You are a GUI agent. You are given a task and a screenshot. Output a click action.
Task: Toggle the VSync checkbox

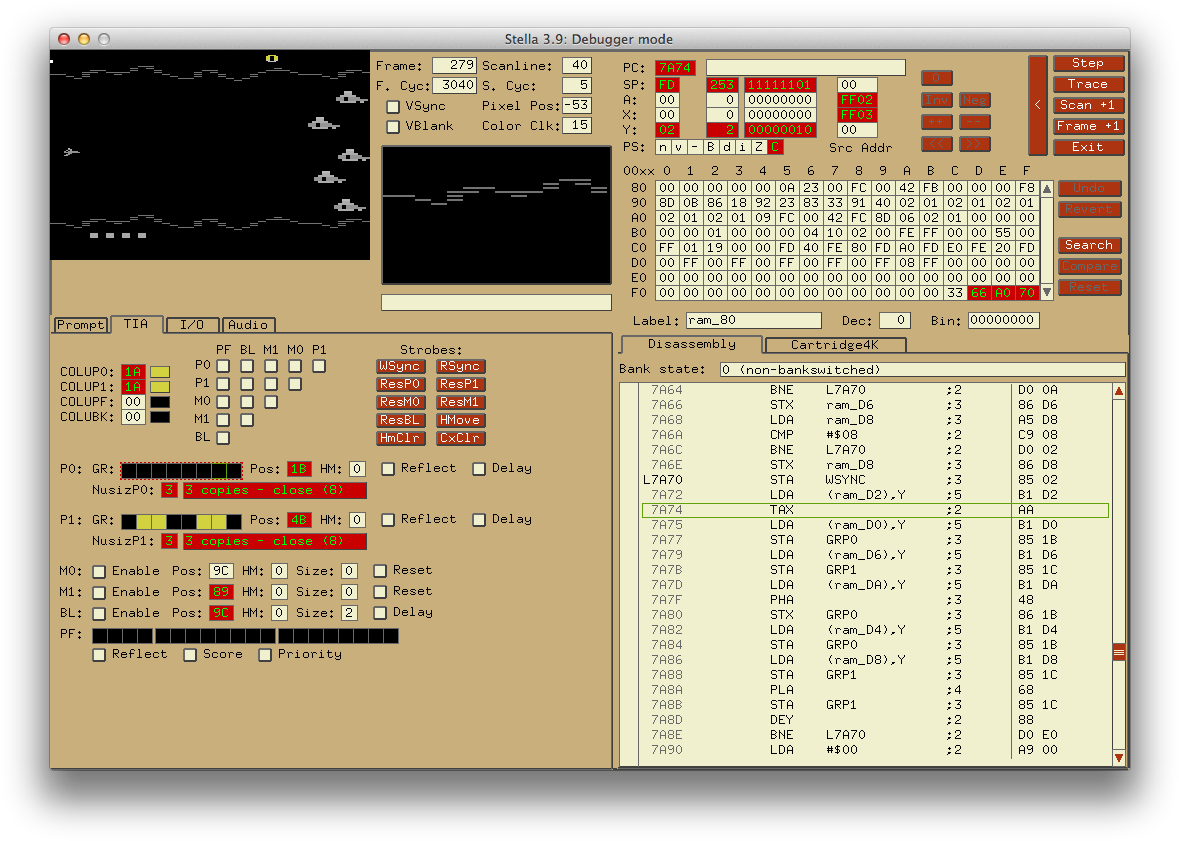[x=392, y=107]
